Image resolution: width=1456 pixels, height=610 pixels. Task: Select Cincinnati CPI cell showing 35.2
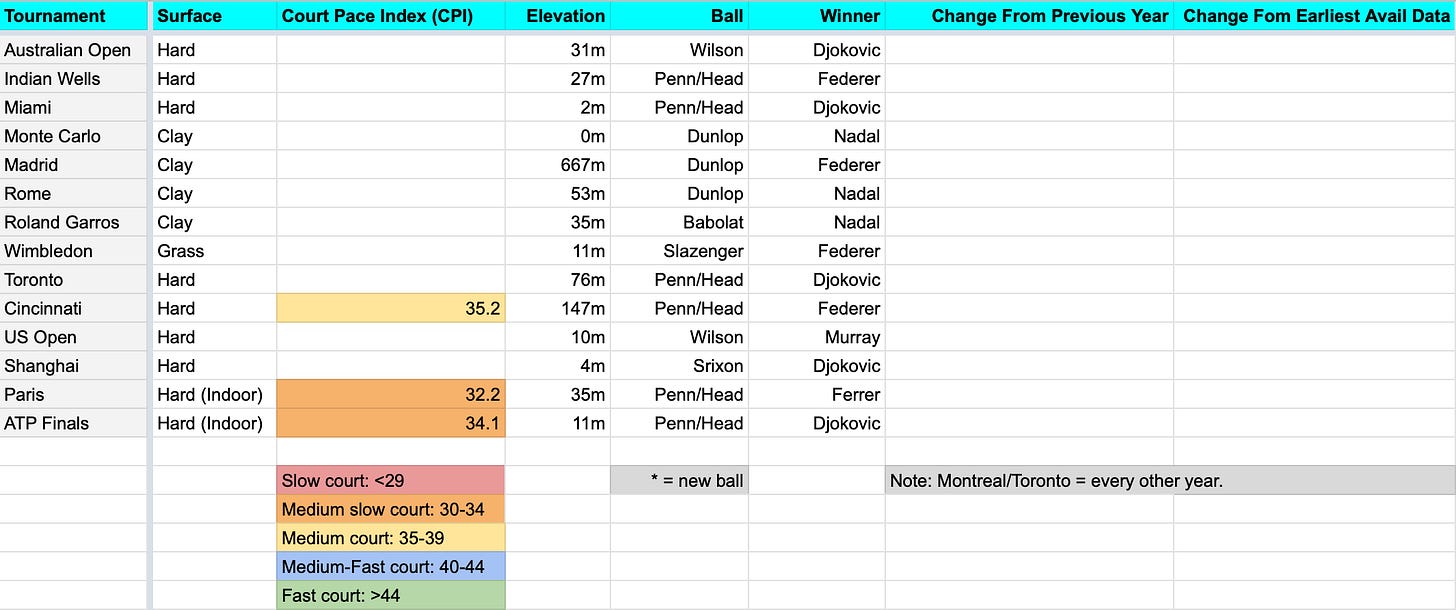point(391,308)
